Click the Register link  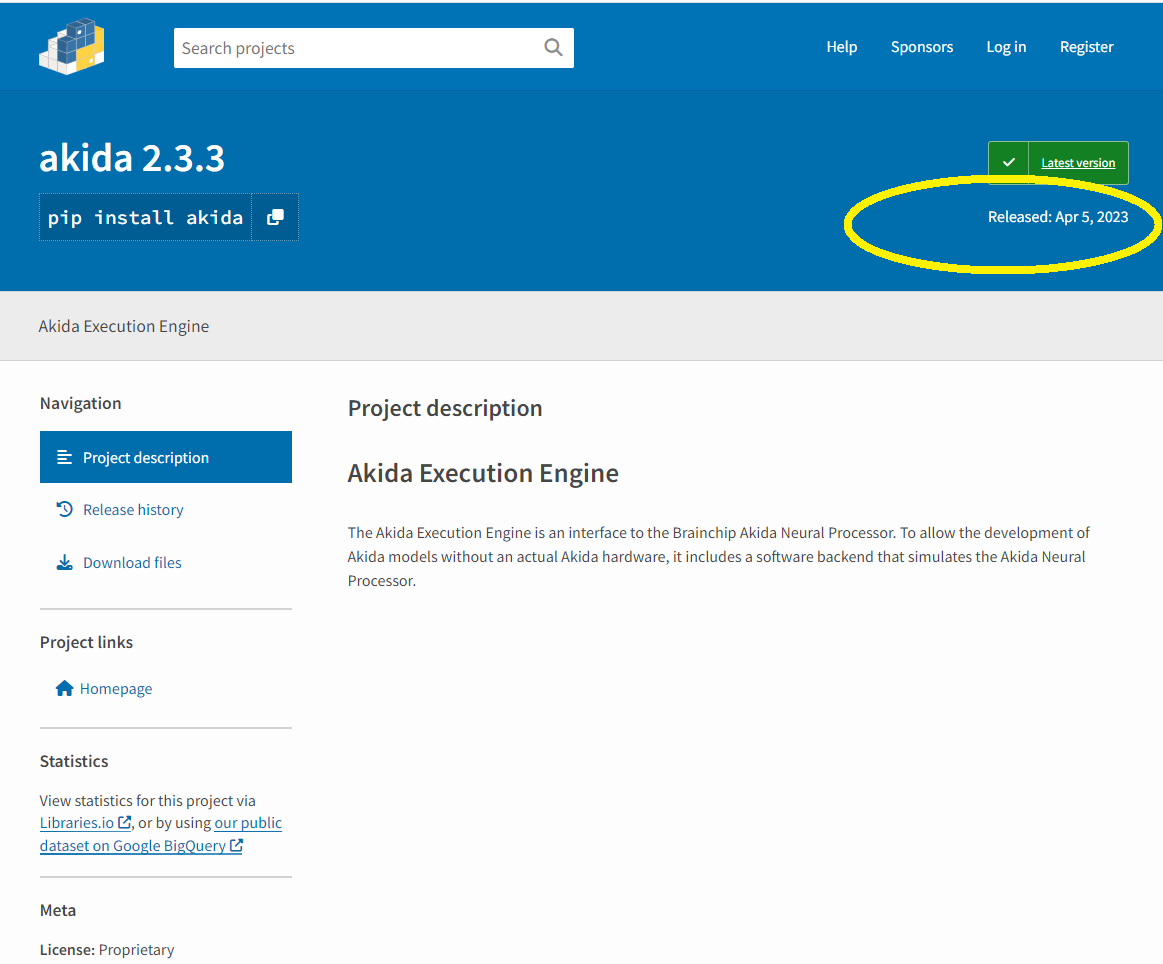[x=1086, y=47]
